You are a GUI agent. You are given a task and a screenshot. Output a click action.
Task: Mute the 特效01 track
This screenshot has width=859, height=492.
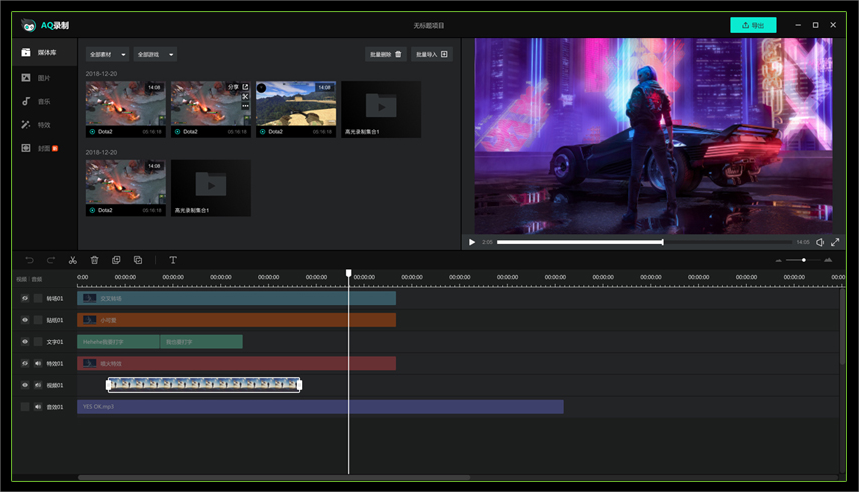(x=38, y=363)
